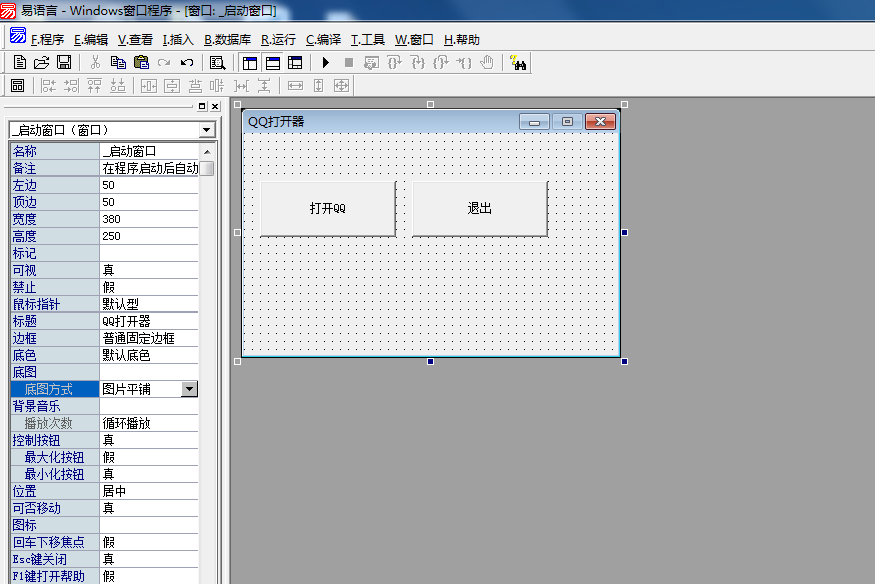The height and width of the screenshot is (584, 875).
Task: Toggle the Esc键关闭 property value
Action: click(x=148, y=559)
